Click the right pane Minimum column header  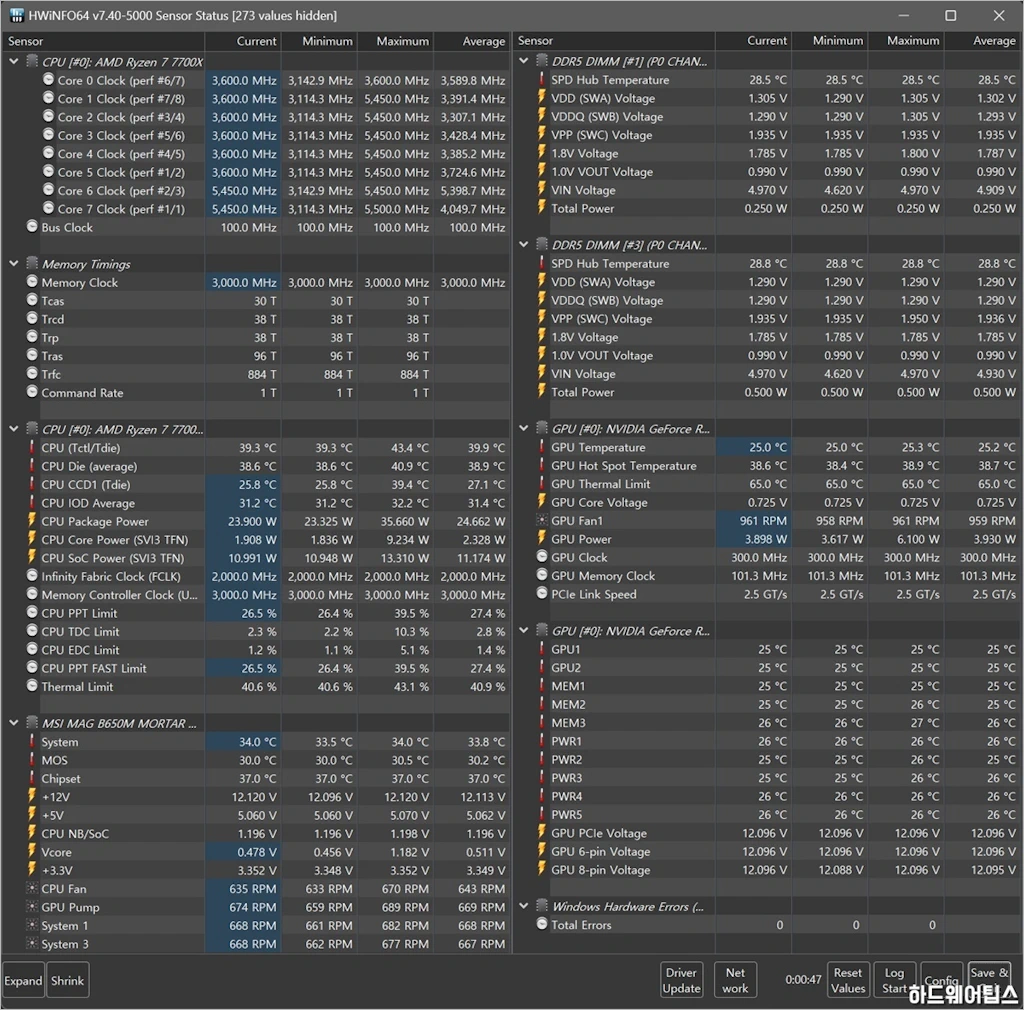tap(829, 40)
